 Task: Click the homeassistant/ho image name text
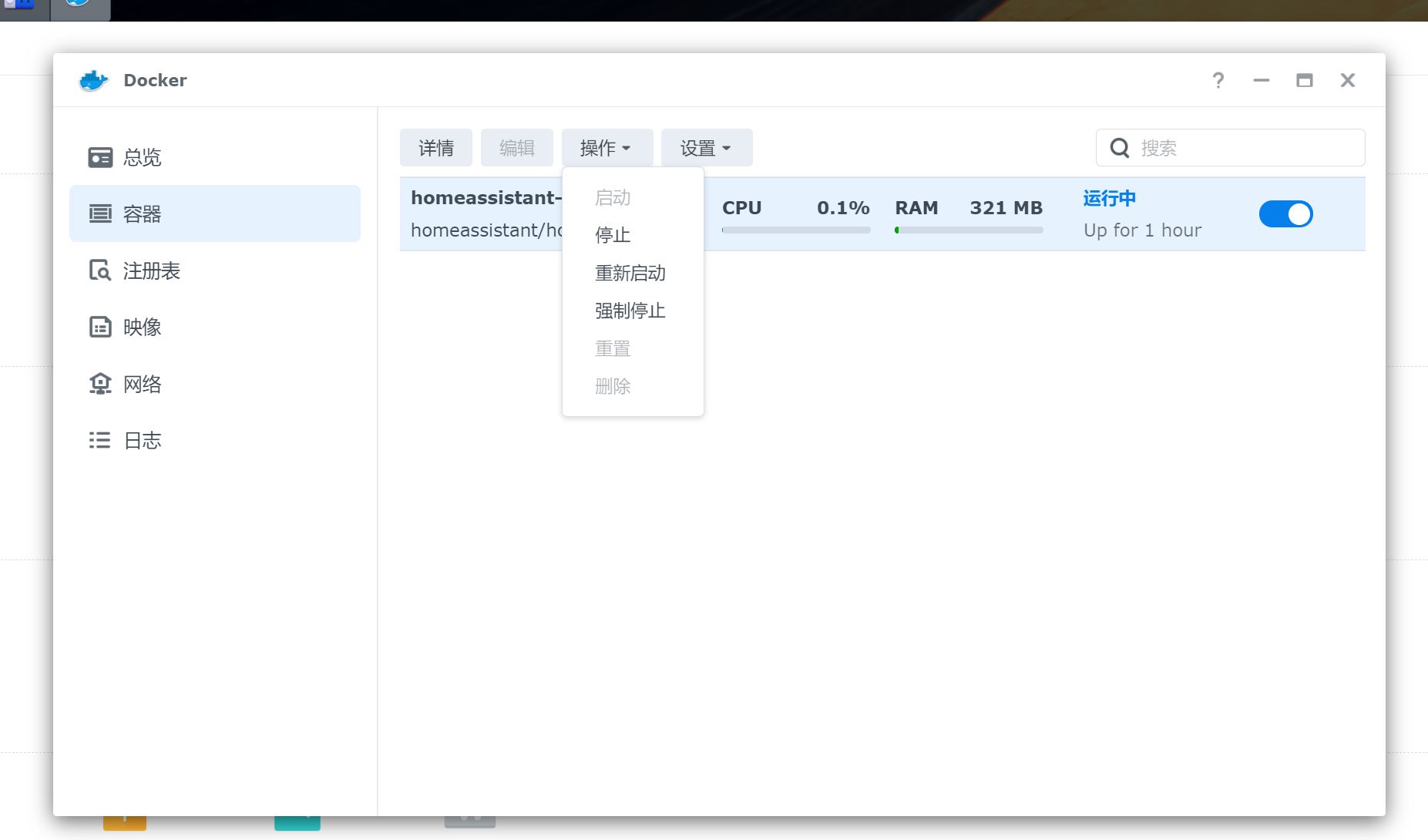pos(486,230)
